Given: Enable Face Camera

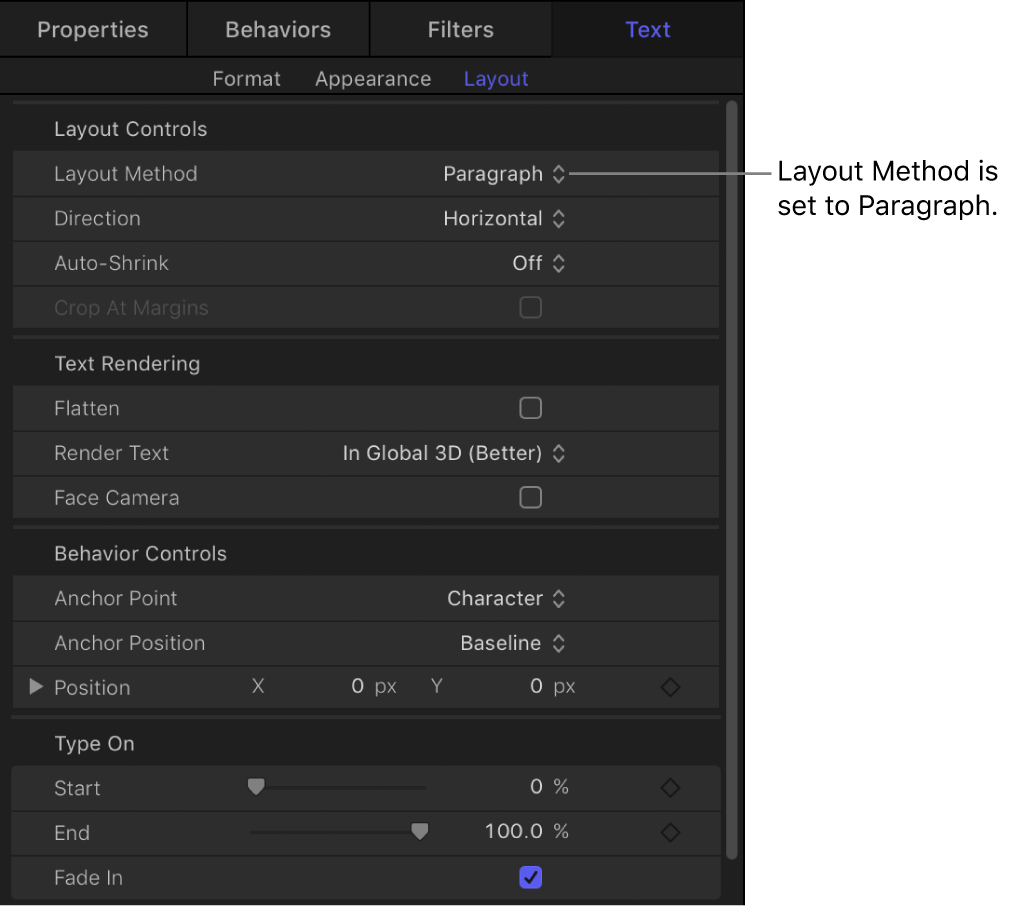Looking at the screenshot, I should tap(530, 497).
